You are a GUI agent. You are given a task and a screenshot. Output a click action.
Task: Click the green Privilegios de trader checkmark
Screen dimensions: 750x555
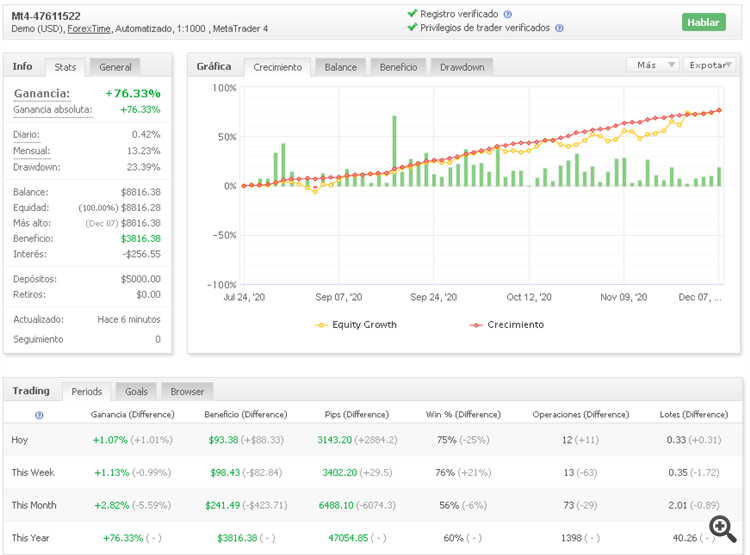(412, 27)
